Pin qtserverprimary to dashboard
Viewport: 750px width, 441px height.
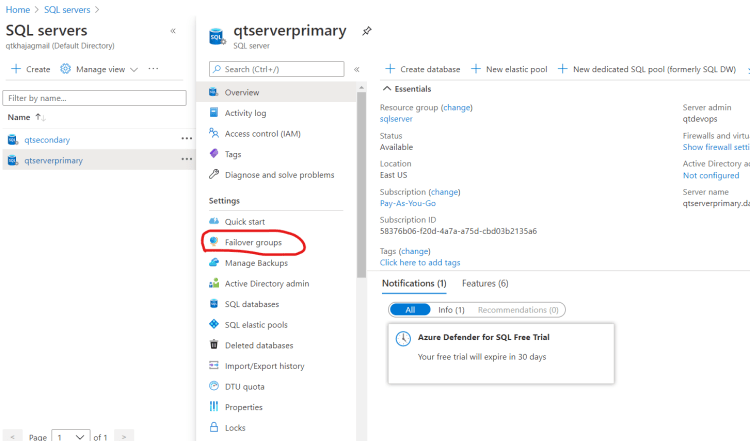point(366,31)
